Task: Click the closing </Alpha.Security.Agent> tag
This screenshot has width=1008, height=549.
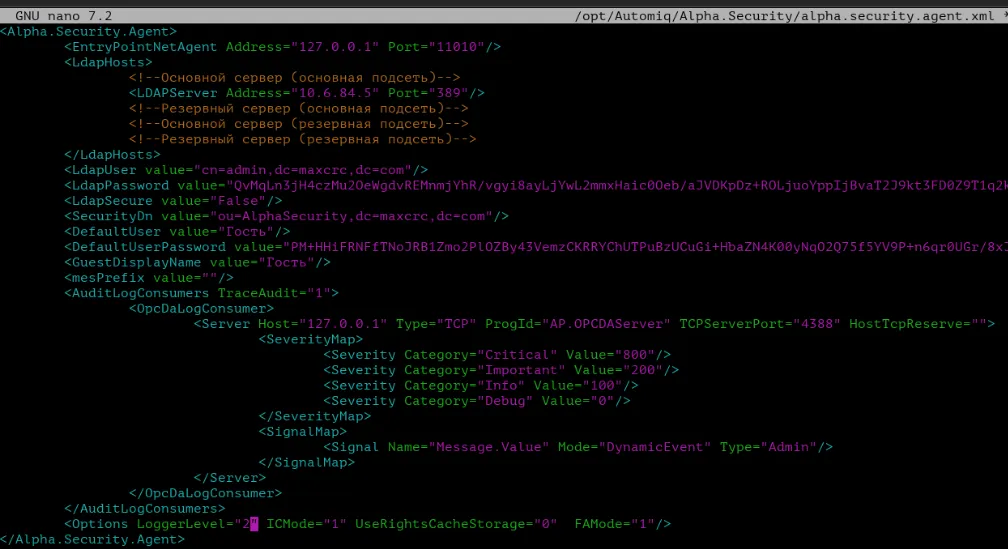Action: coord(92,541)
